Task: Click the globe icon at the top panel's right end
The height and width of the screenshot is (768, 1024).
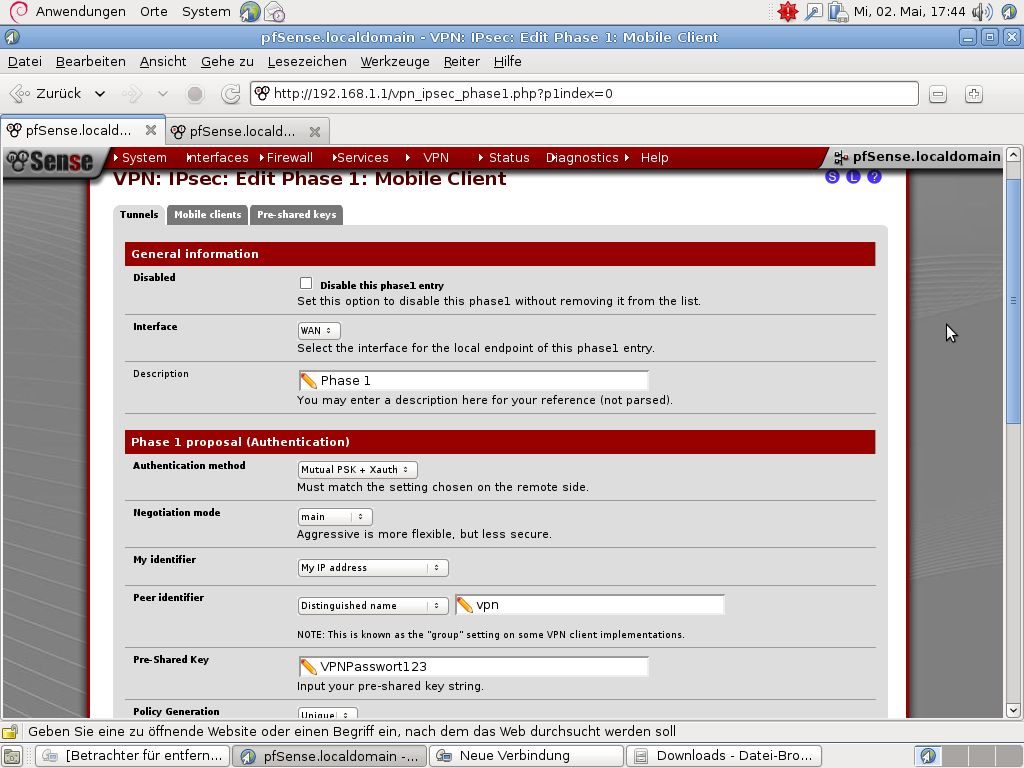Action: 1009,12
